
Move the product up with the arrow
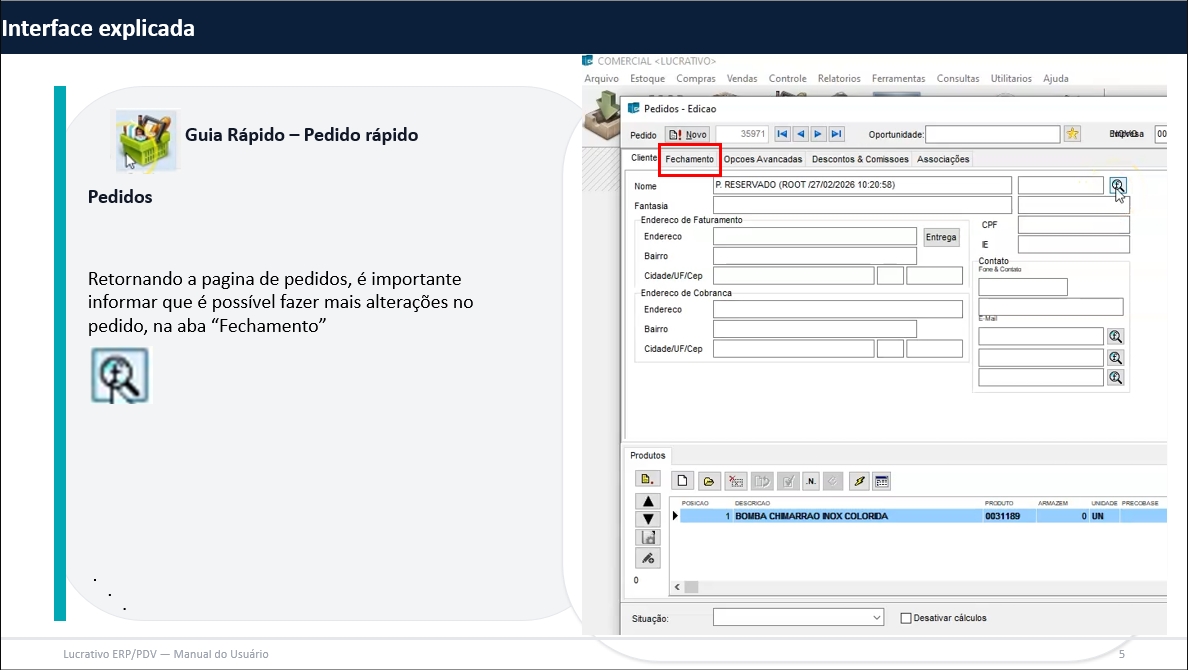[648, 501]
